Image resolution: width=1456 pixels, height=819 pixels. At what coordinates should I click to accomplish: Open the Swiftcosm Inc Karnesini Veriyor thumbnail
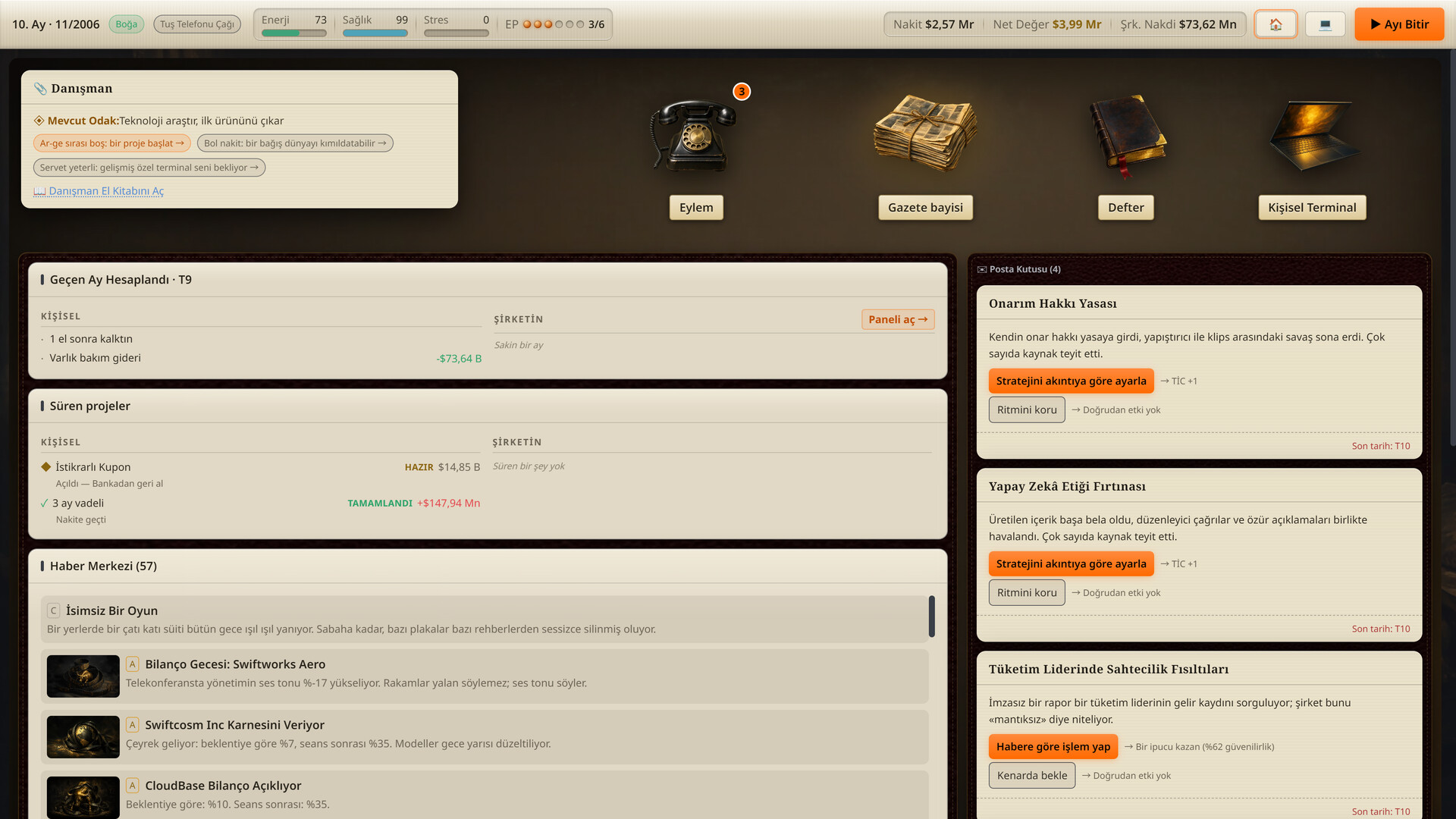coord(83,737)
